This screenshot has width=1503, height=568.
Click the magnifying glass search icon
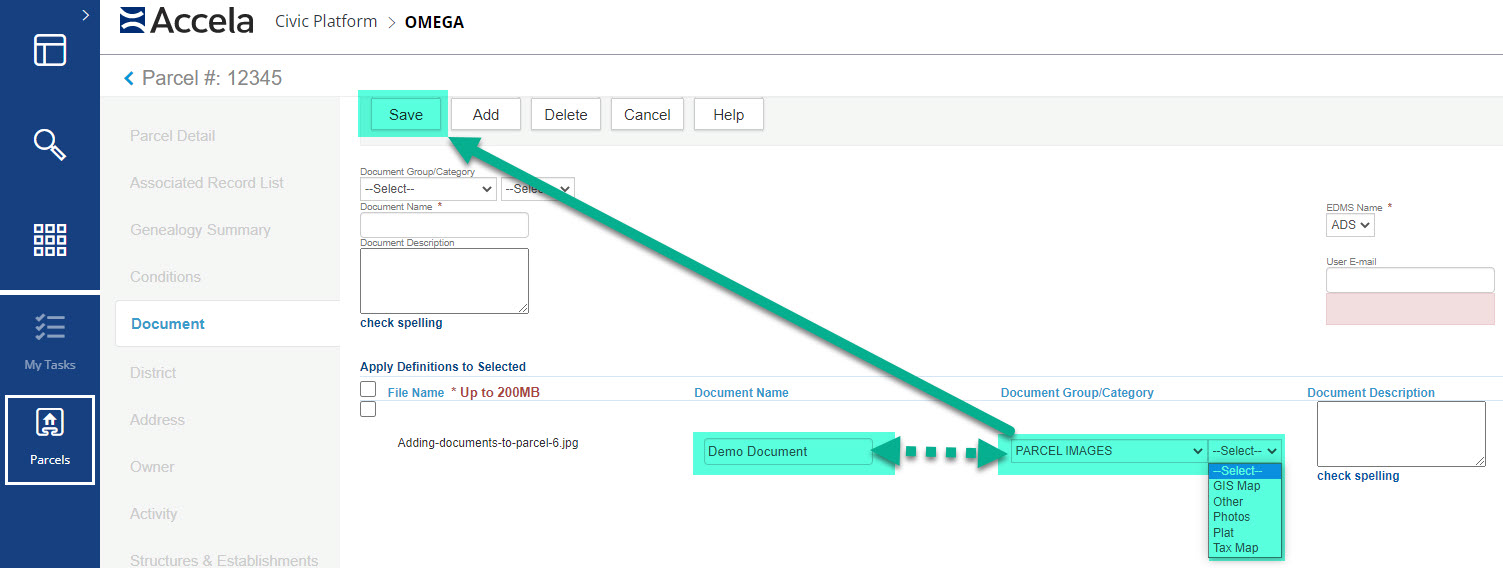click(49, 144)
